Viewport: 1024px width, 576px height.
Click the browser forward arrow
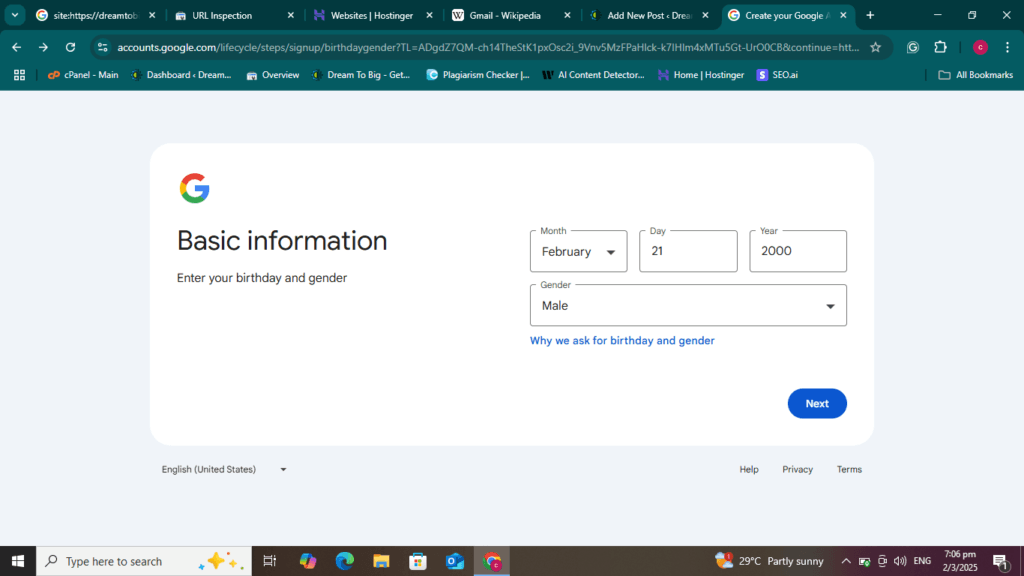pyautogui.click(x=43, y=47)
